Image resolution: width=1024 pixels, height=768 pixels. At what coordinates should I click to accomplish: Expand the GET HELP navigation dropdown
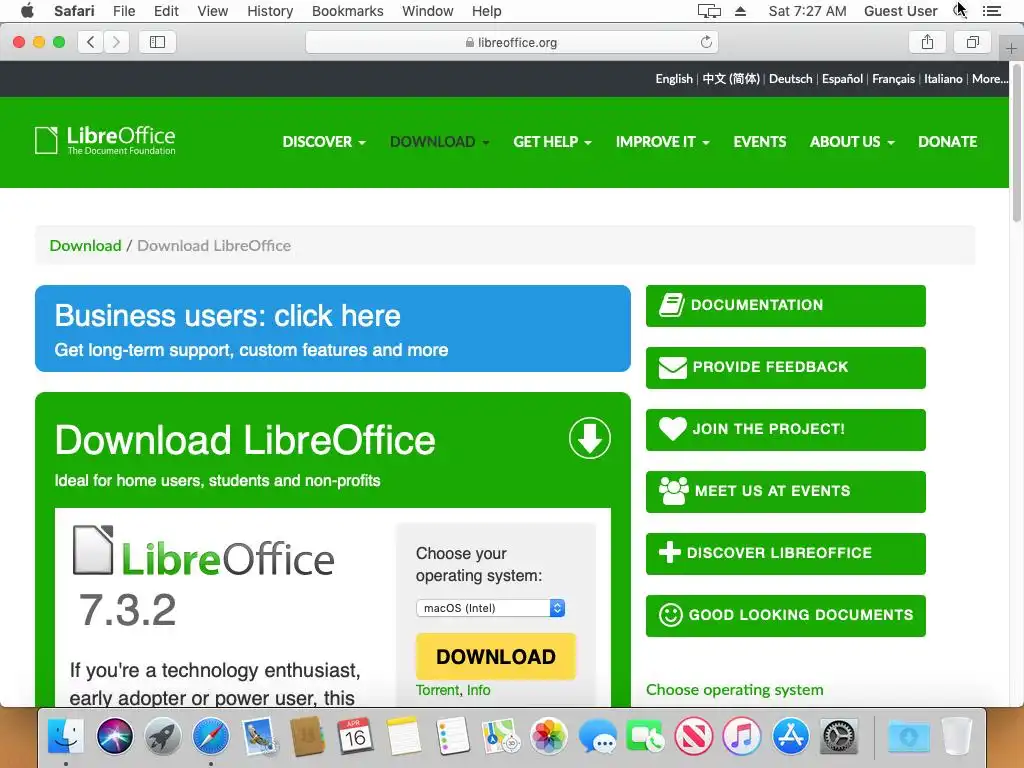(x=552, y=142)
